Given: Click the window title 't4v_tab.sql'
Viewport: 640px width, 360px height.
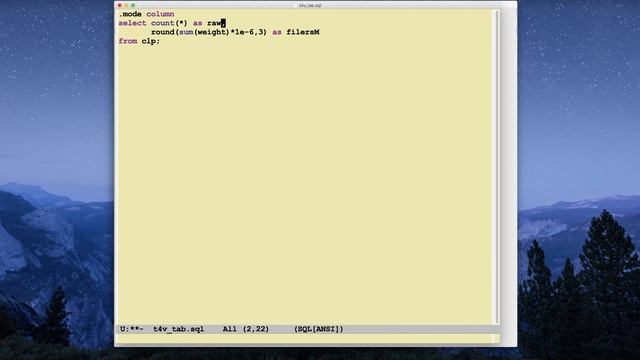Looking at the screenshot, I should tap(310, 5).
